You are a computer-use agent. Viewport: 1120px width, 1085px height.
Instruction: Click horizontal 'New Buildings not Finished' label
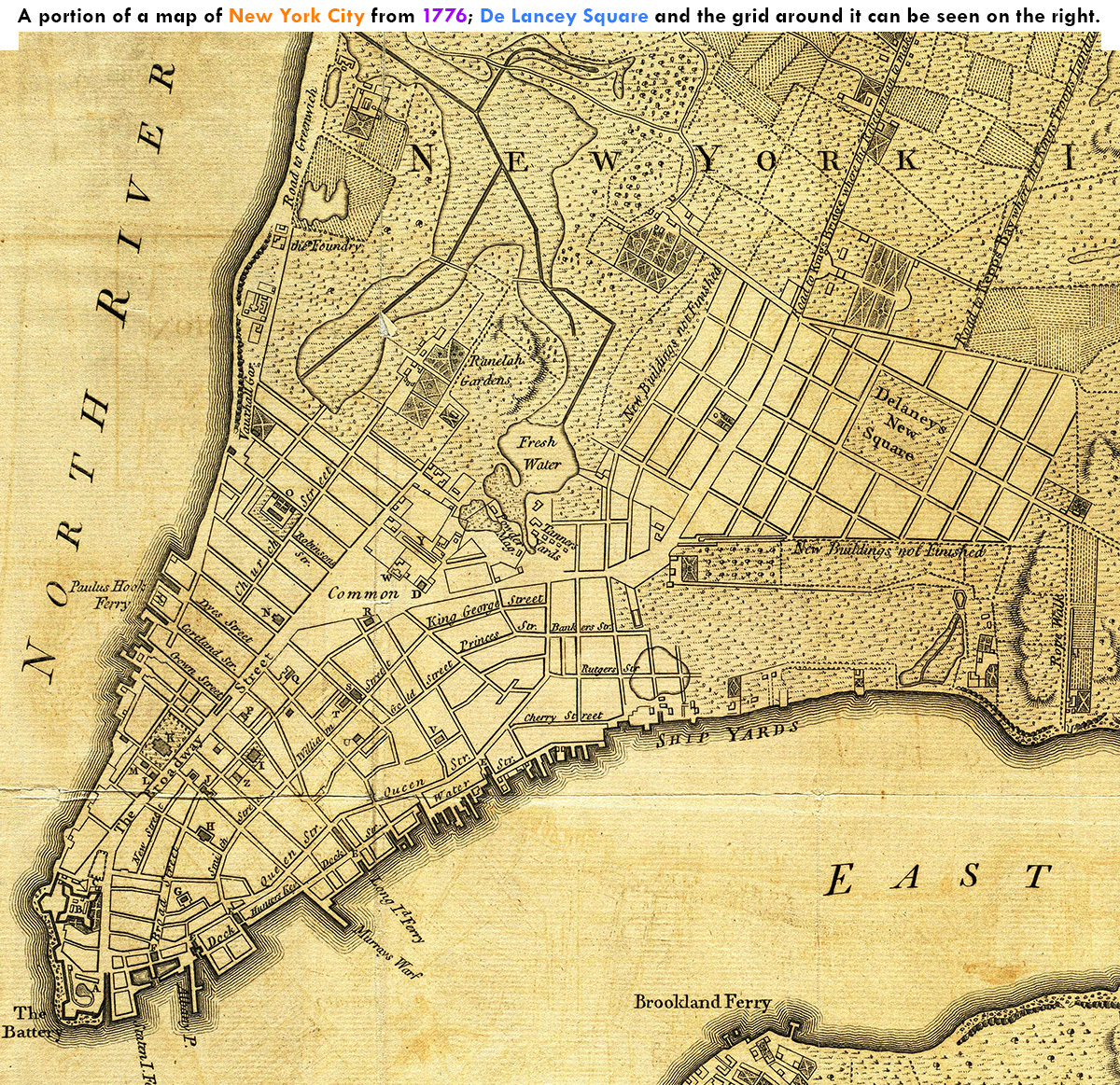[888, 550]
